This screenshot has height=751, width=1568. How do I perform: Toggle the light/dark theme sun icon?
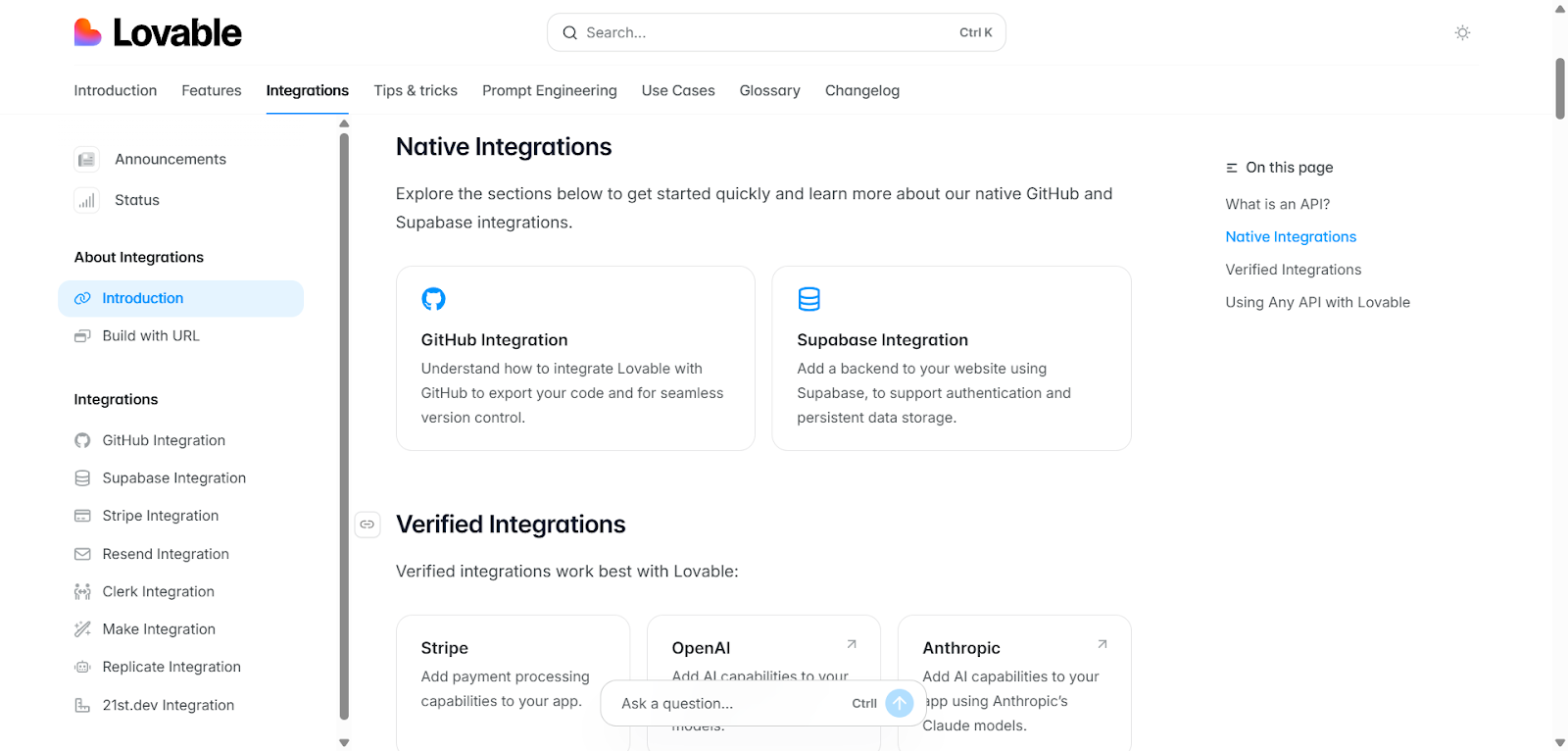pyautogui.click(x=1462, y=32)
